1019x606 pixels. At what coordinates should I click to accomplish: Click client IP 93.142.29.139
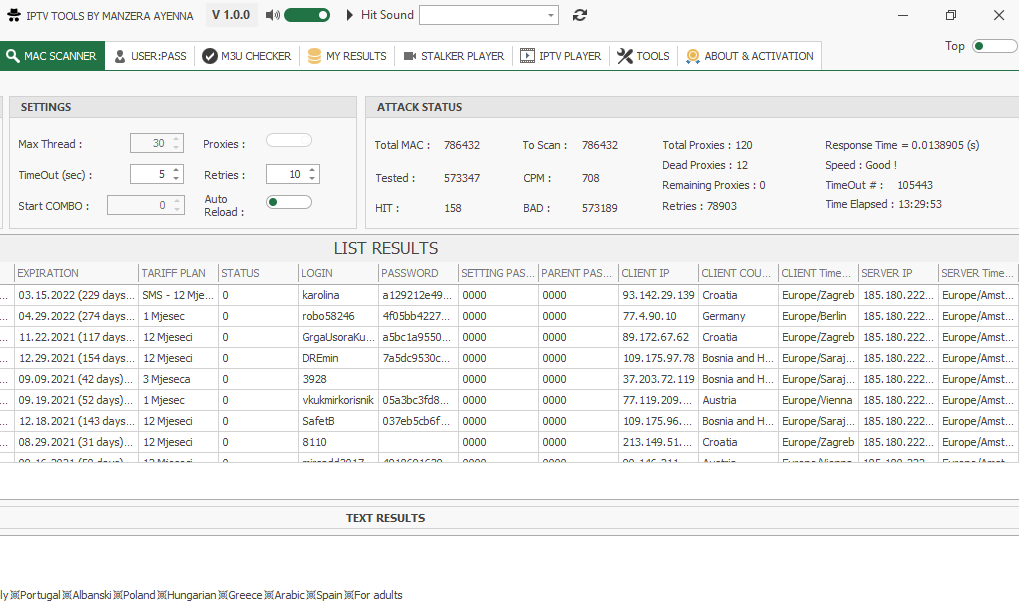[x=658, y=295]
